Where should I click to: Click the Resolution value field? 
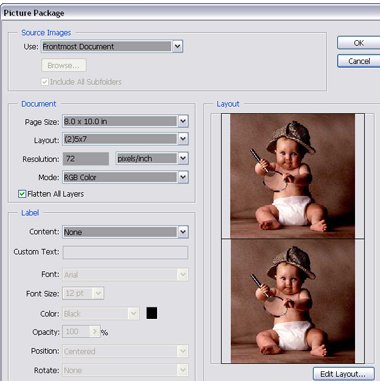pos(86,159)
